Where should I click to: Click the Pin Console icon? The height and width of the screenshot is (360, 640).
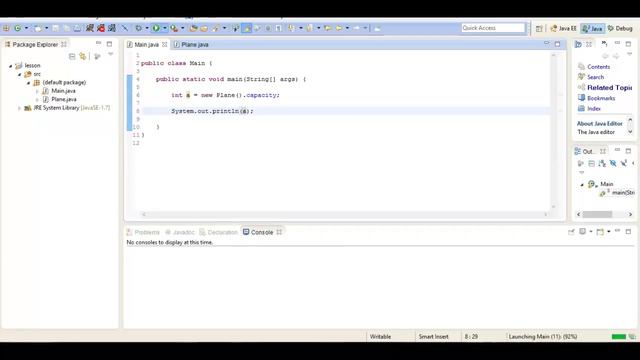[571, 232]
